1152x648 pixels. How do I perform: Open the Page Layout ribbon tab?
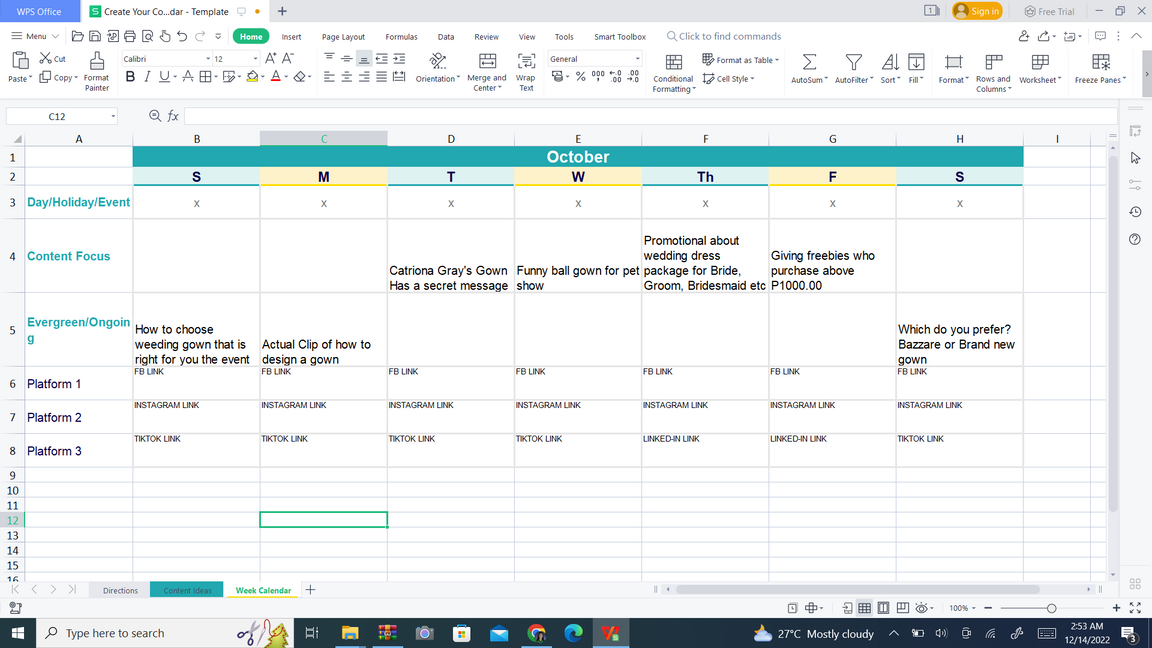click(x=343, y=37)
